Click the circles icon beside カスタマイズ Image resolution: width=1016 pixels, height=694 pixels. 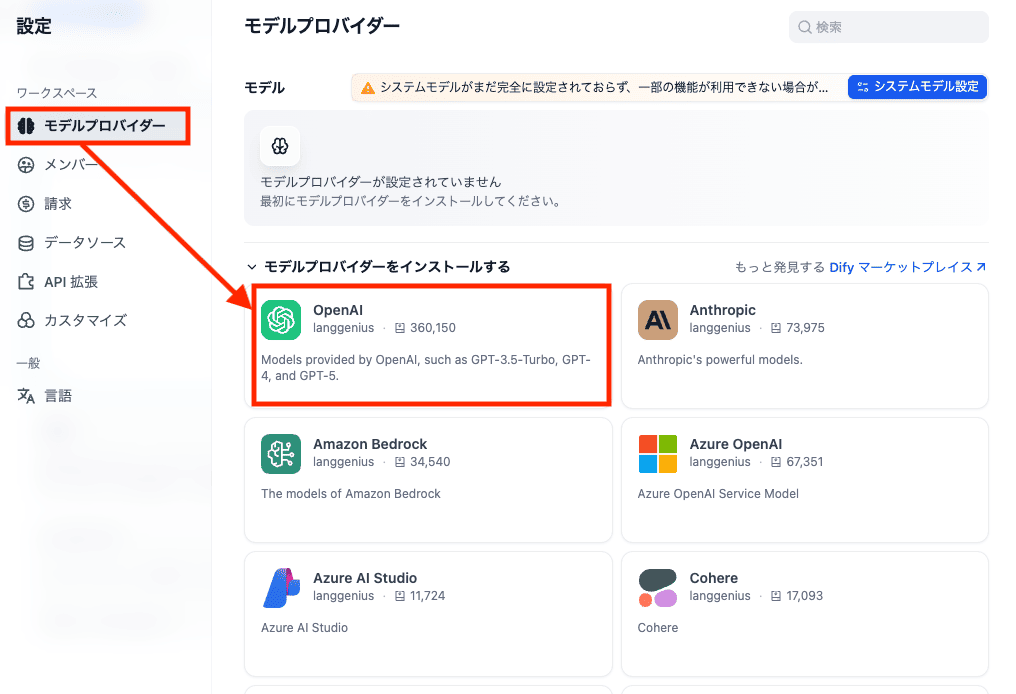tap(26, 320)
